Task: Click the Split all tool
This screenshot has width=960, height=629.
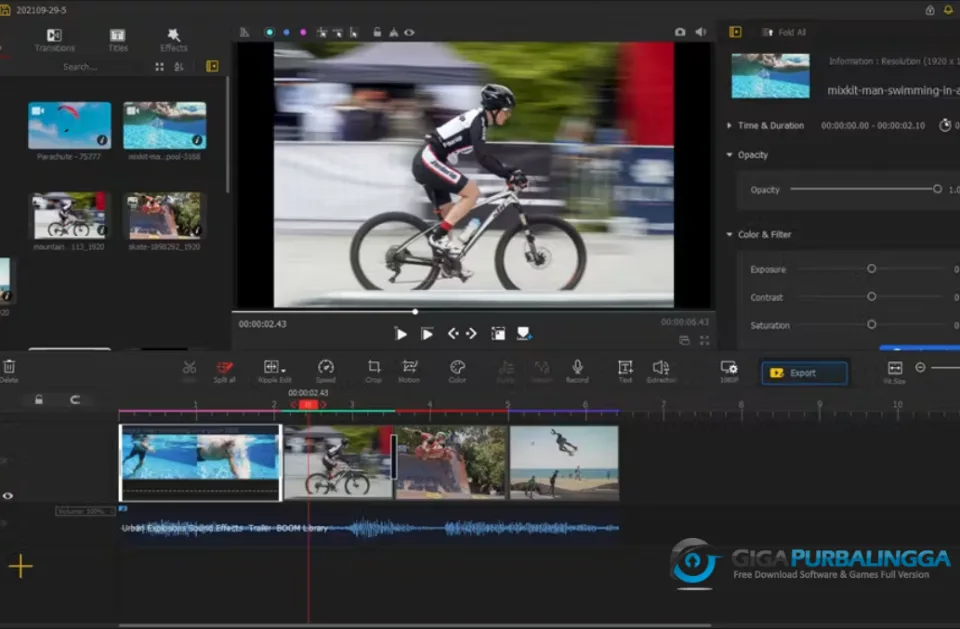Action: point(225,371)
